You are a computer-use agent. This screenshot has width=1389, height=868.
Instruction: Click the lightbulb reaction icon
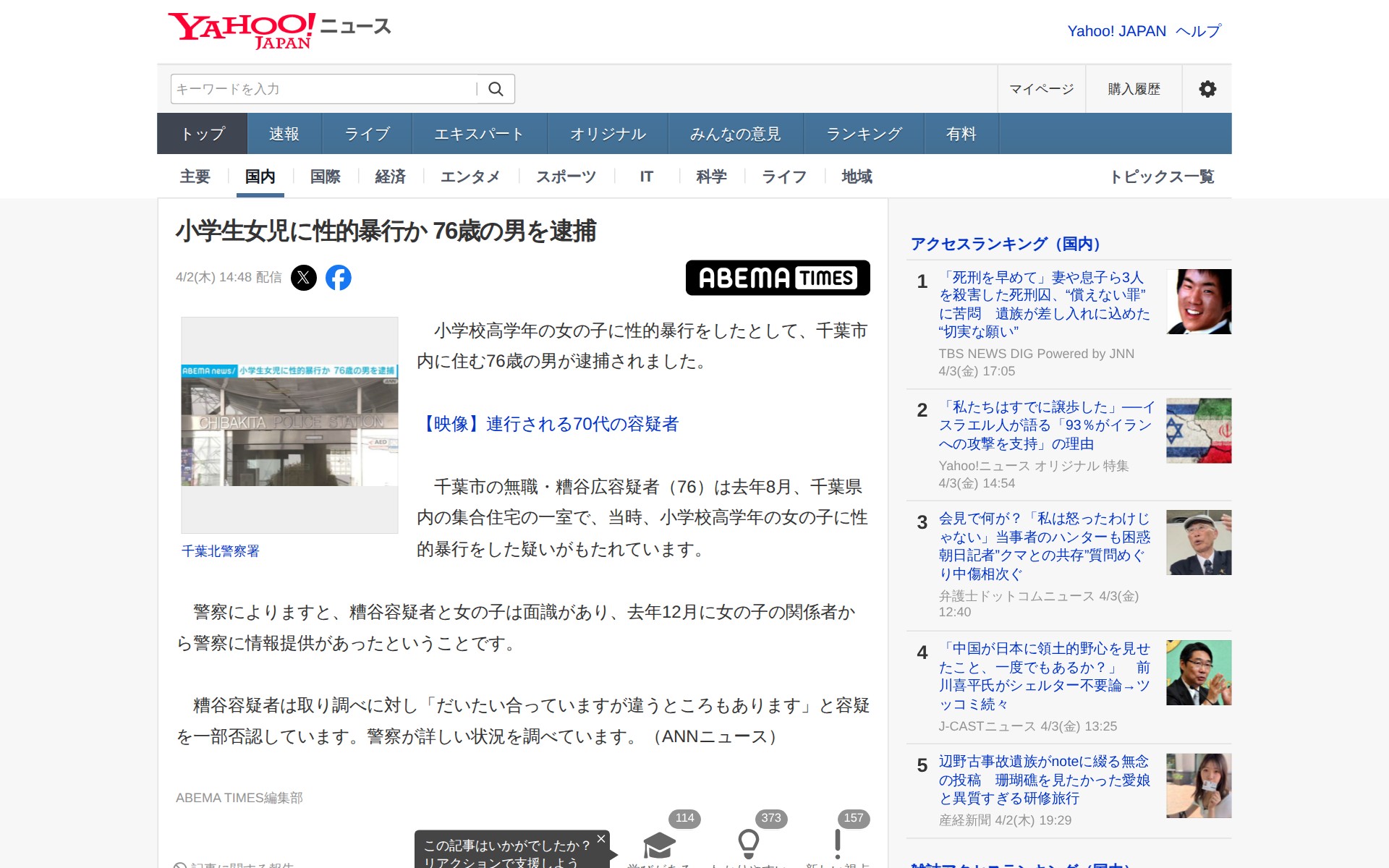[x=748, y=843]
